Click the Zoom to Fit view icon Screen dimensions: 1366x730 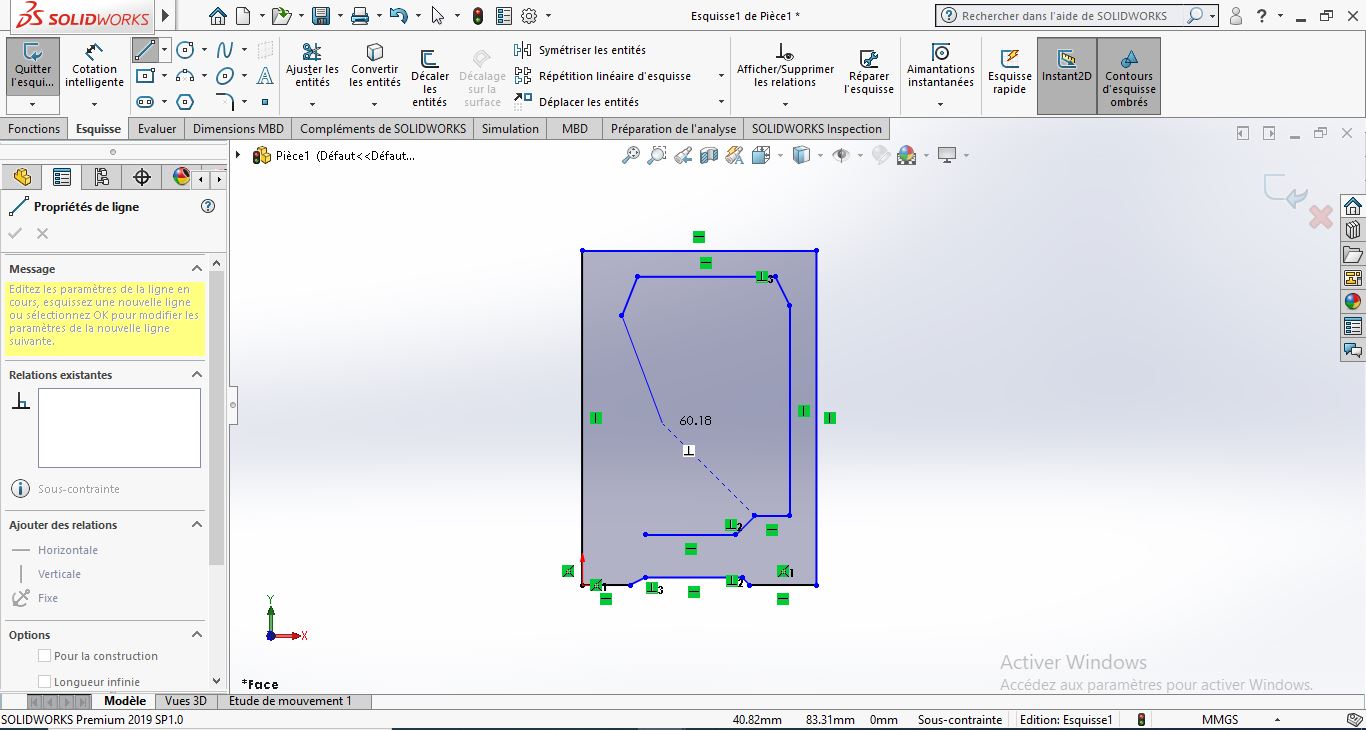coord(630,155)
